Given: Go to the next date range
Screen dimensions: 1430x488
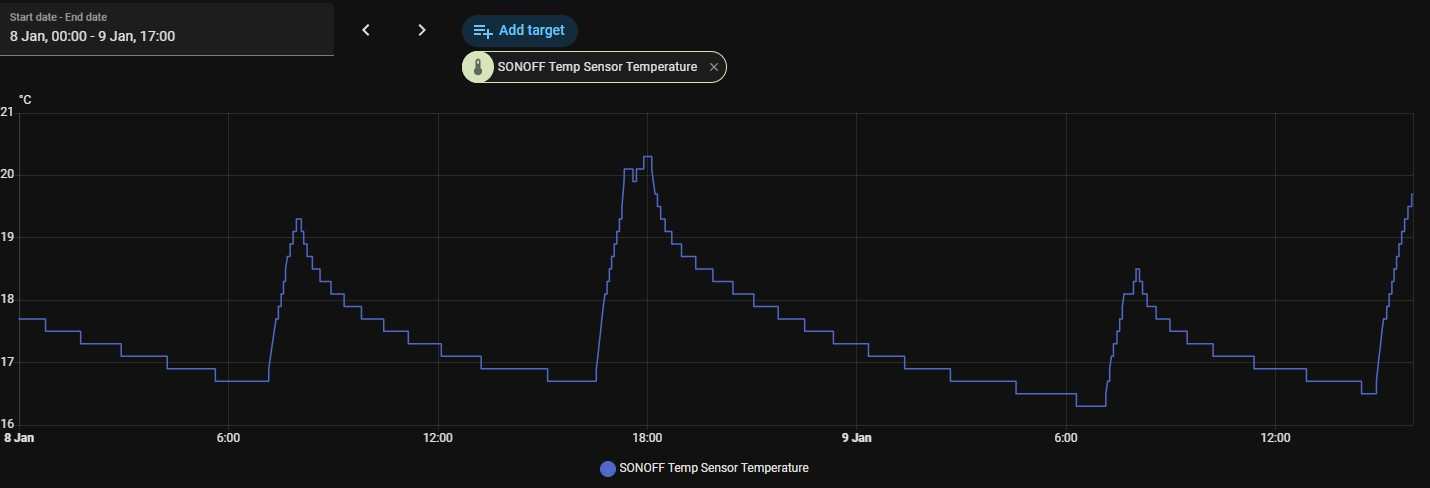Looking at the screenshot, I should (422, 30).
